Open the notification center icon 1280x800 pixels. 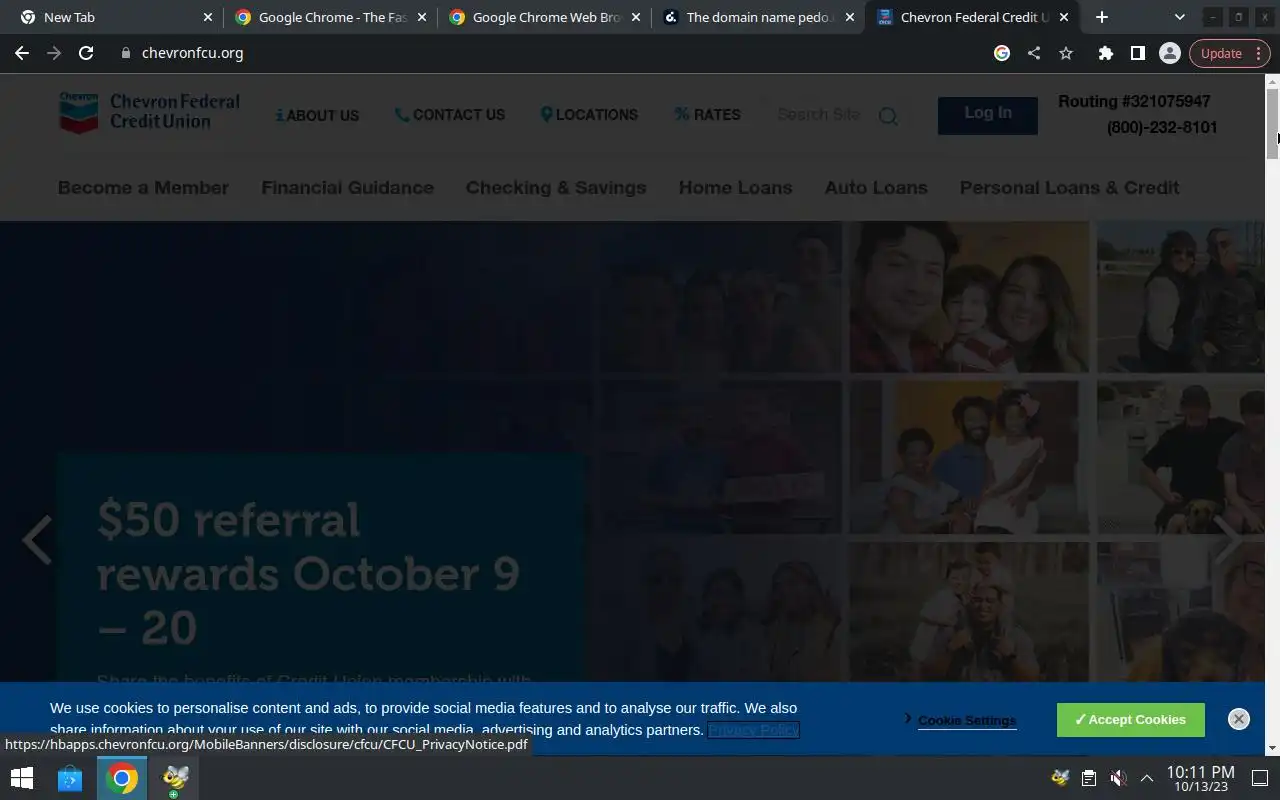coord(1260,778)
